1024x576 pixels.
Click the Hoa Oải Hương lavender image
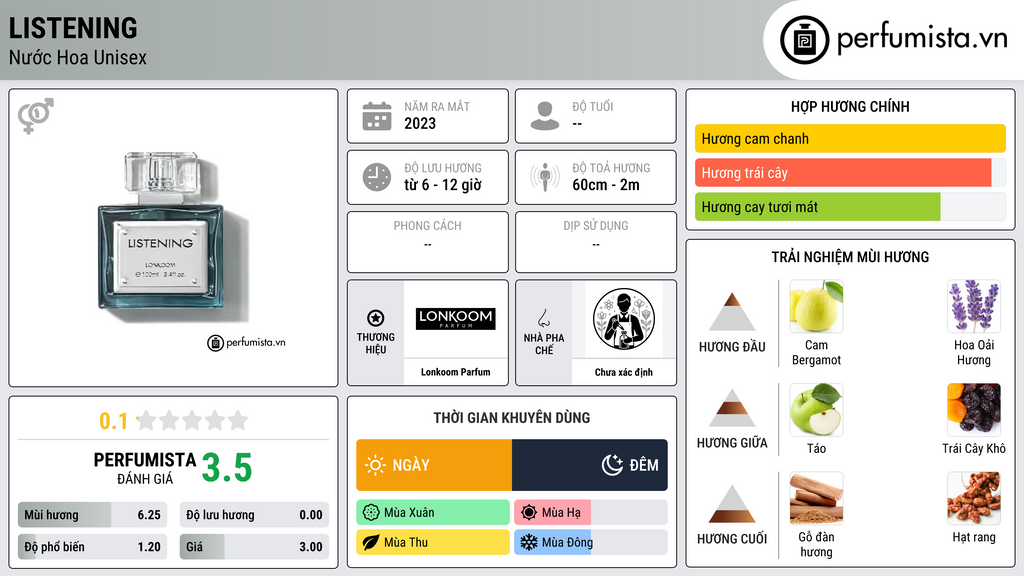(x=974, y=307)
